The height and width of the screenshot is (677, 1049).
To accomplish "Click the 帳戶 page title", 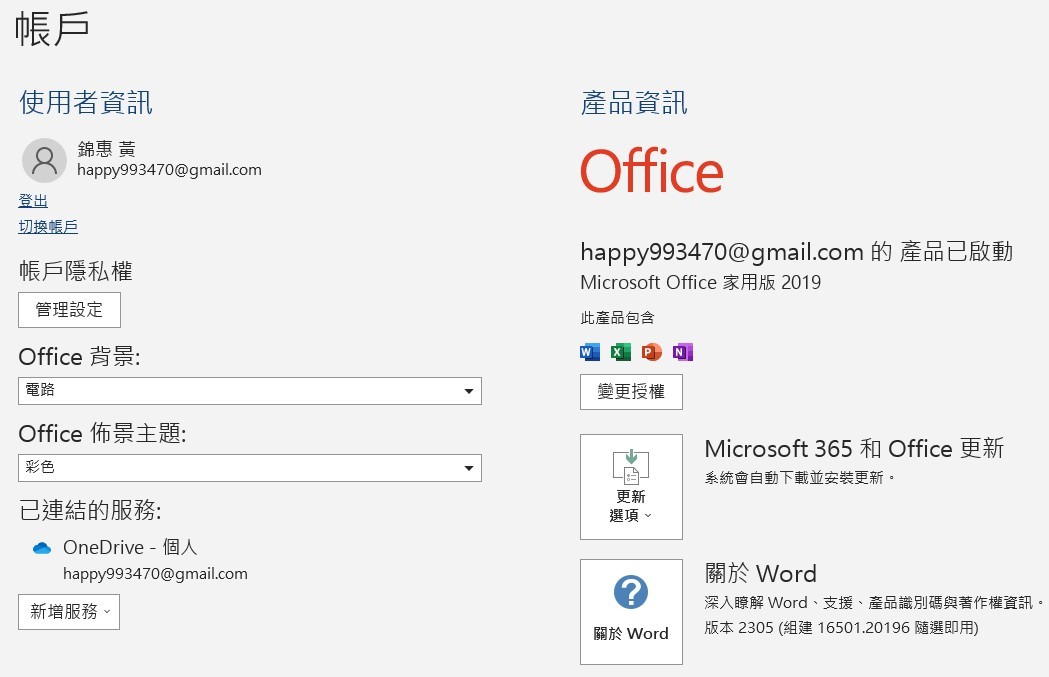I will [52, 29].
